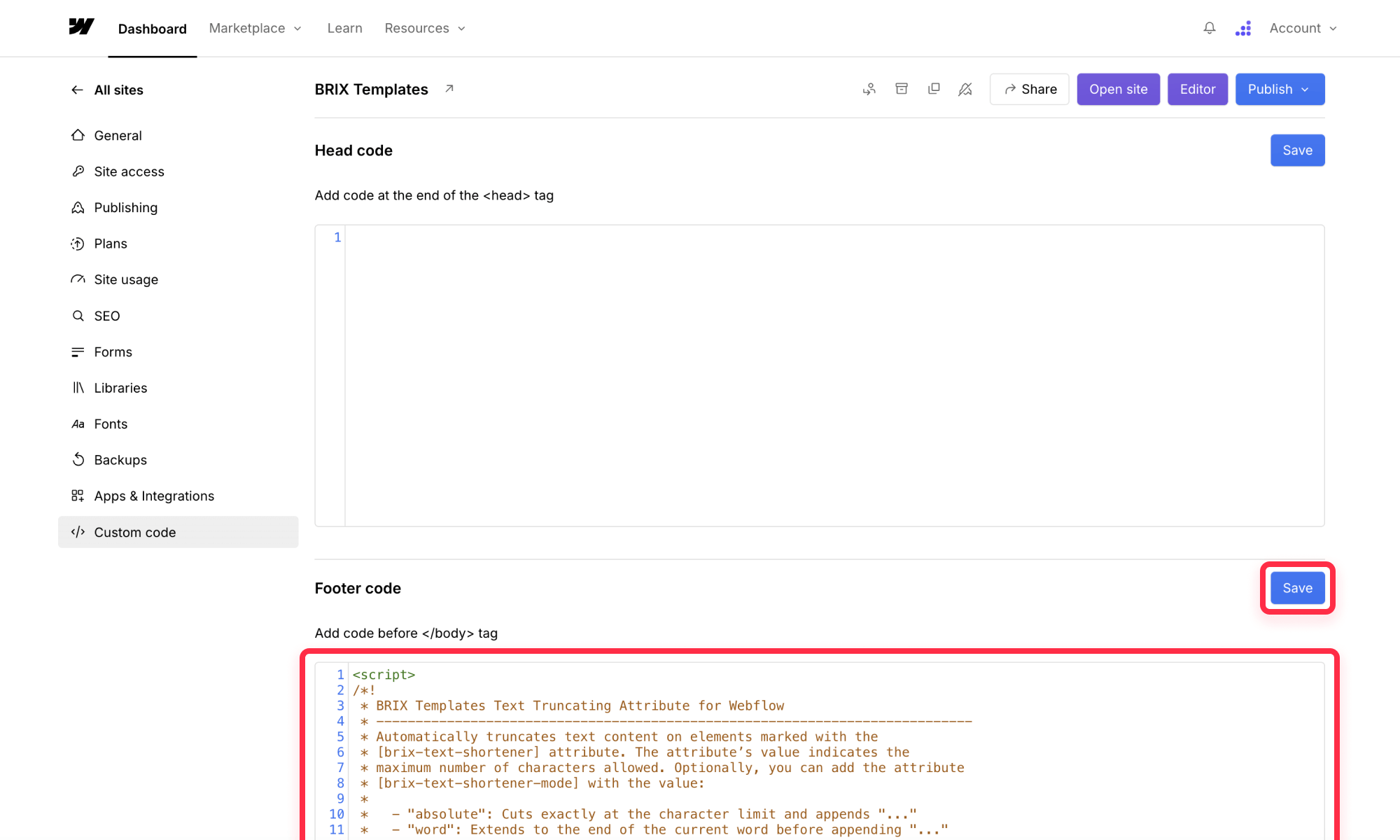Click the Apps & Integrations grid icon

(78, 496)
